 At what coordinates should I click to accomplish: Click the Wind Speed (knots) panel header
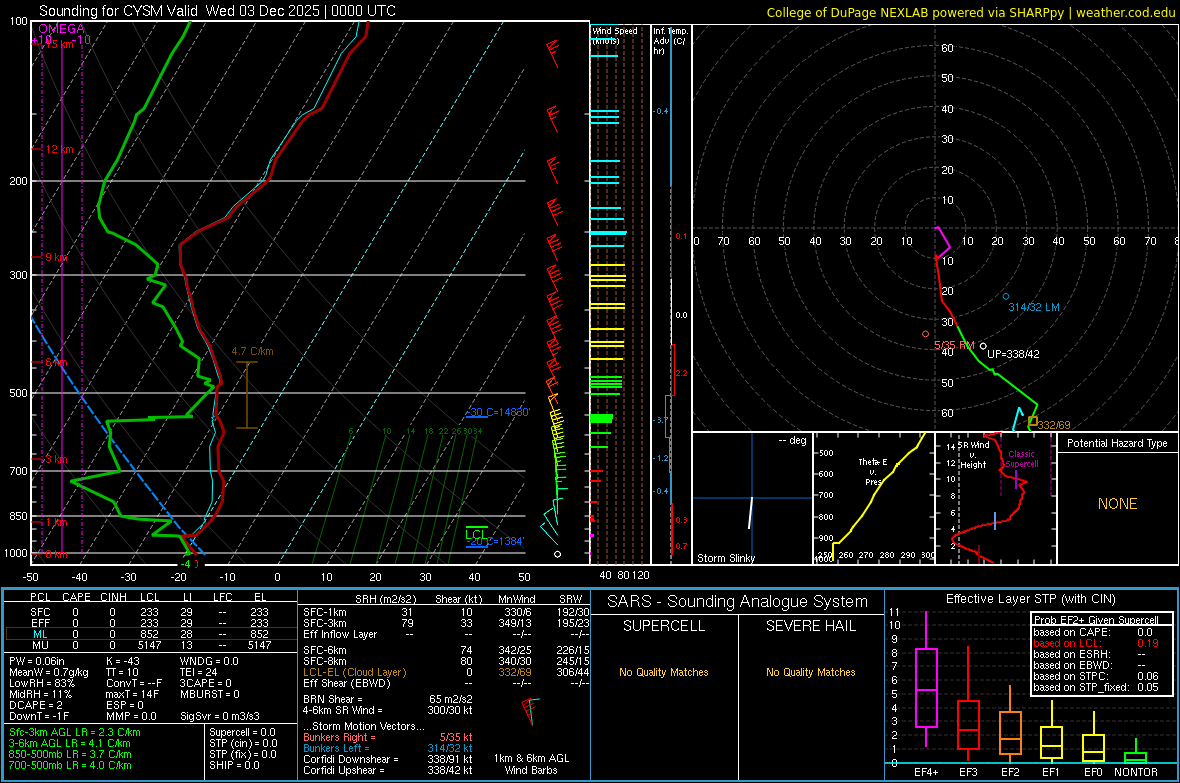click(x=615, y=35)
